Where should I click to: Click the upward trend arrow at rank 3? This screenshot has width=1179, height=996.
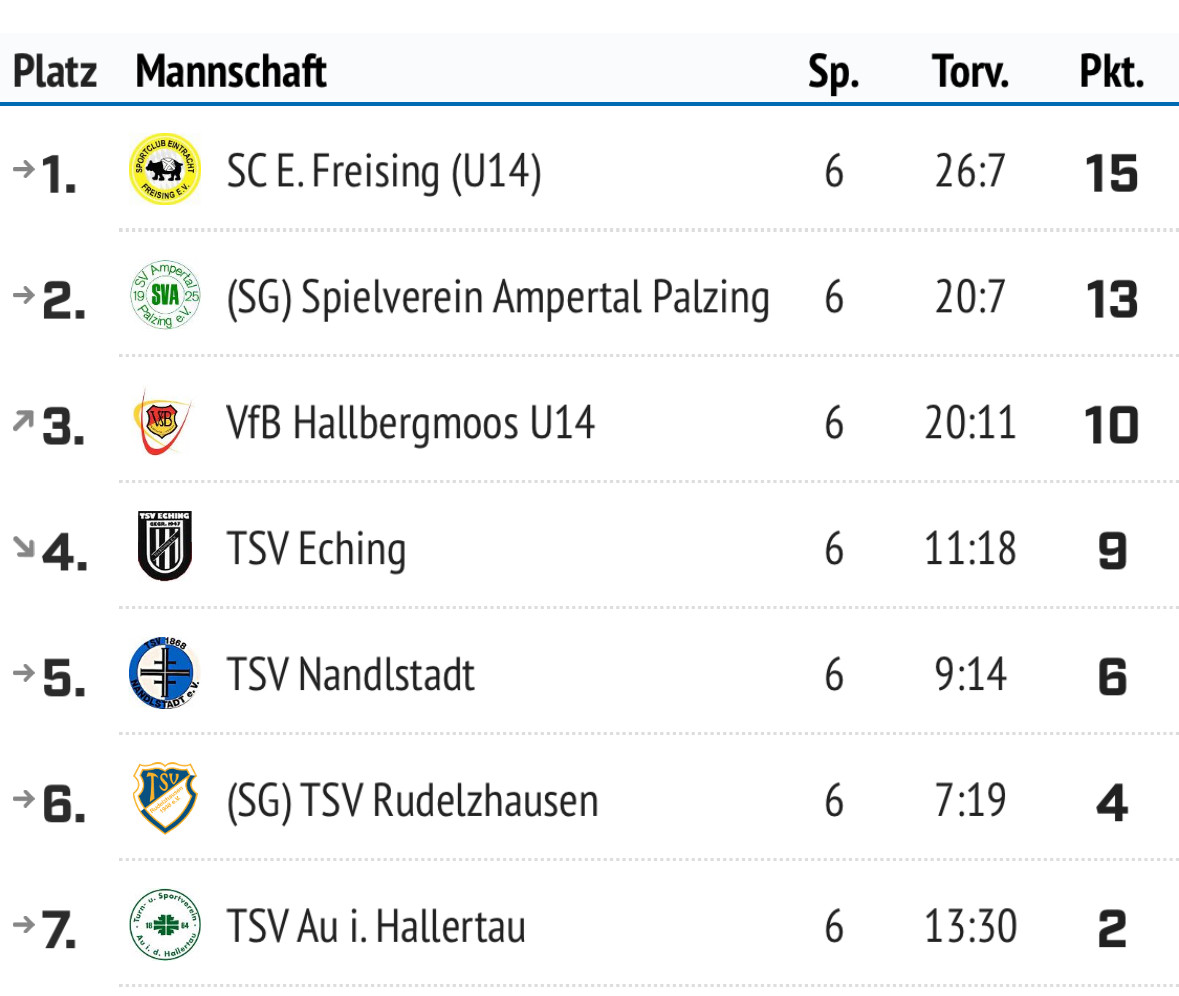click(23, 420)
